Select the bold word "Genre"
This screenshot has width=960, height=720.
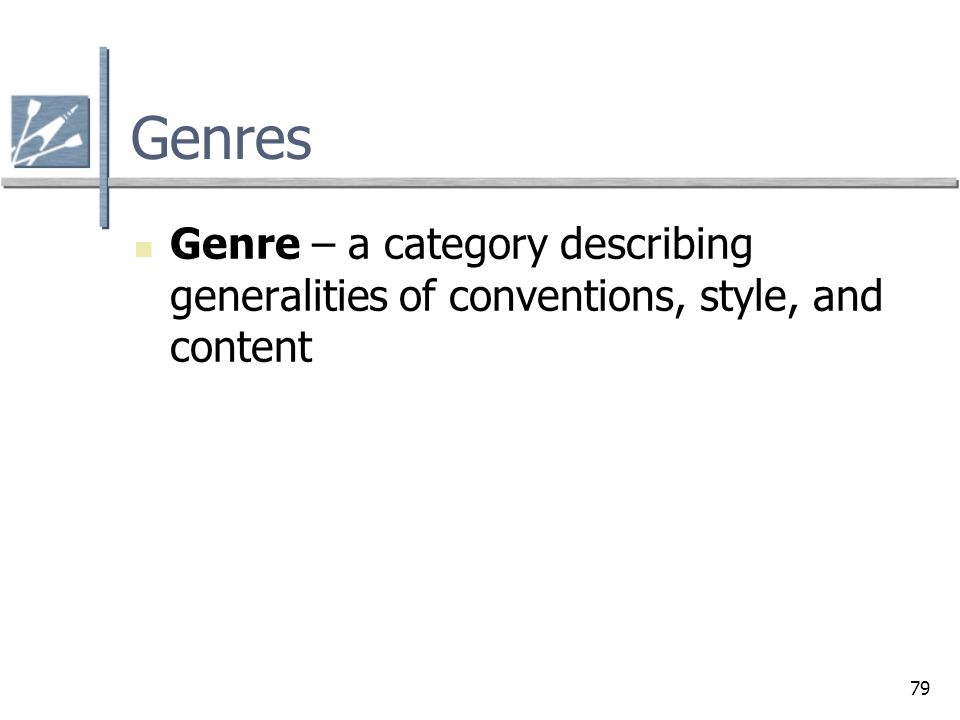(x=235, y=244)
